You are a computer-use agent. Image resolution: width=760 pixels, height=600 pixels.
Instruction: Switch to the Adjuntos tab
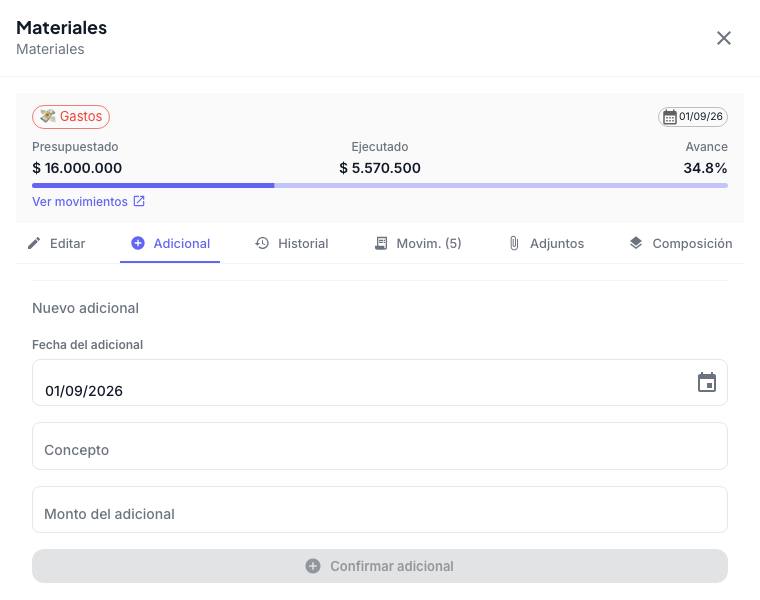547,243
